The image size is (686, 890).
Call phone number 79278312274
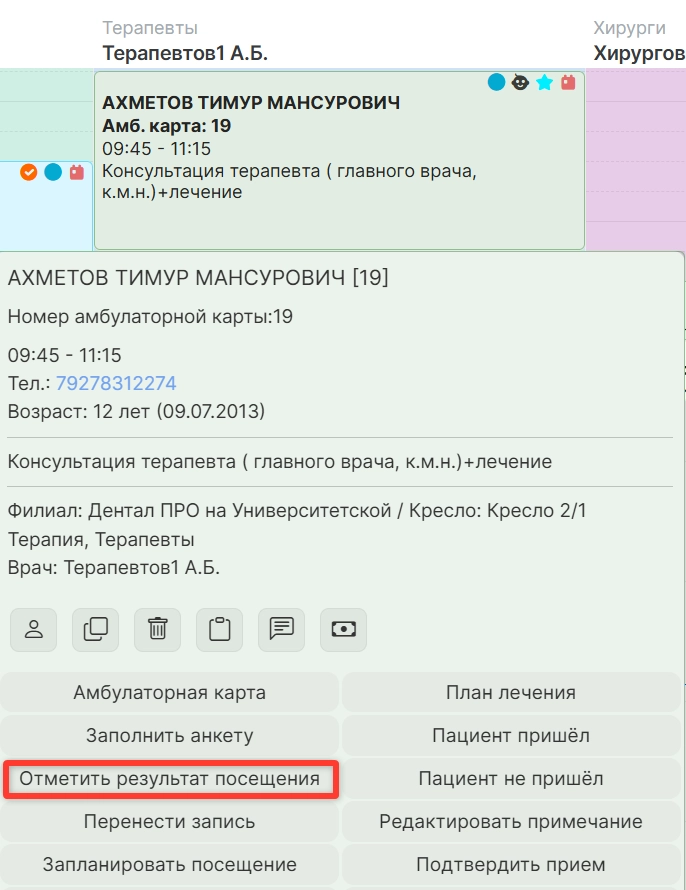click(116, 383)
